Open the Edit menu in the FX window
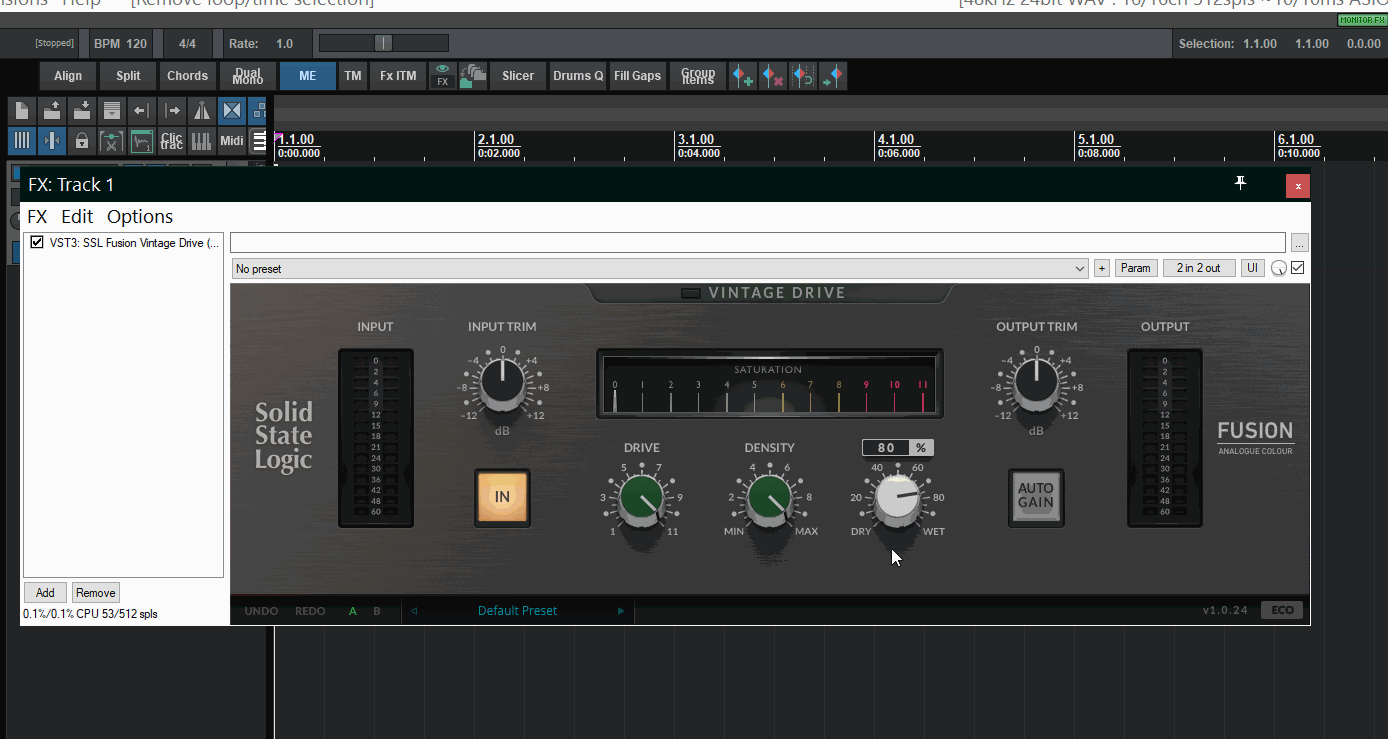Screen dimensions: 1388x739 click(77, 217)
